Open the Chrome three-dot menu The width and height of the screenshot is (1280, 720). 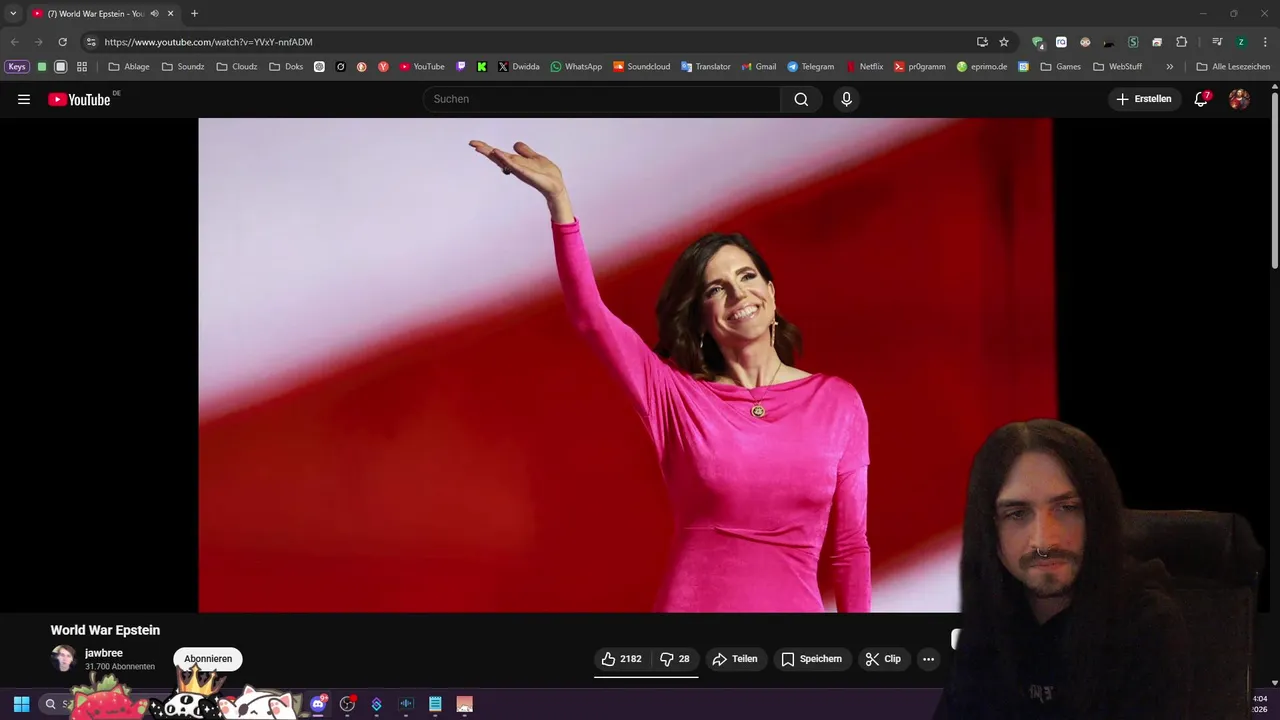click(x=1265, y=42)
